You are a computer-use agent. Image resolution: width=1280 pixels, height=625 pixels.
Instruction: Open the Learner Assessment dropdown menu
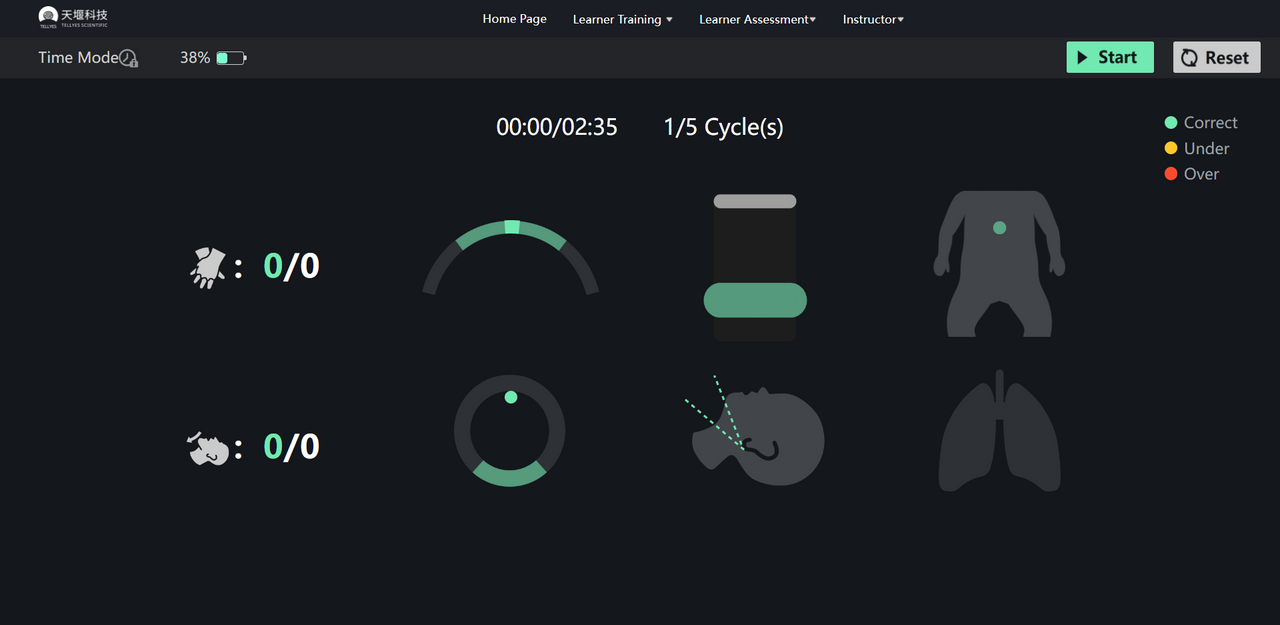tap(757, 19)
